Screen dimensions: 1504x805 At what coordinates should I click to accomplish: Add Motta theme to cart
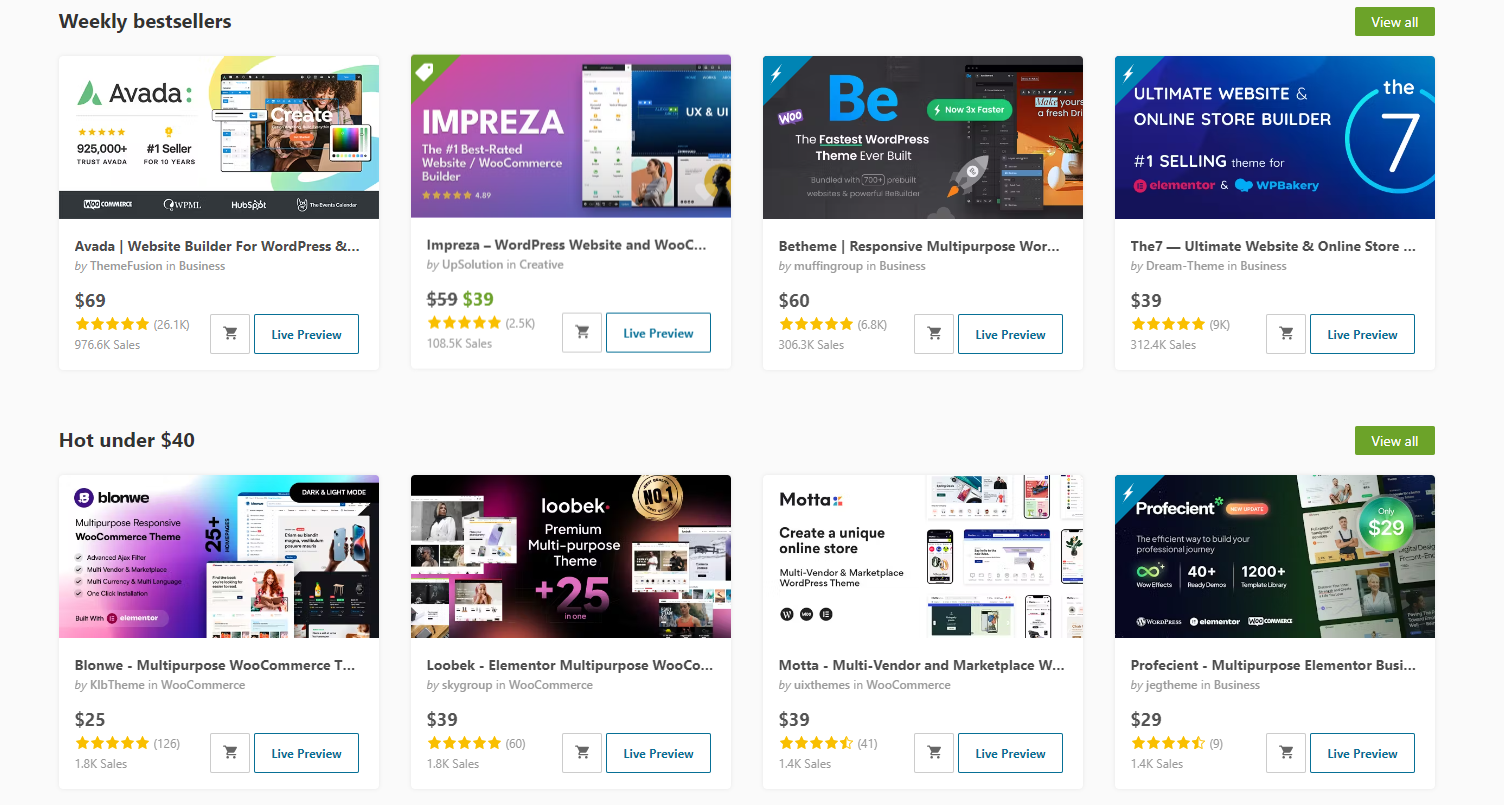[934, 753]
